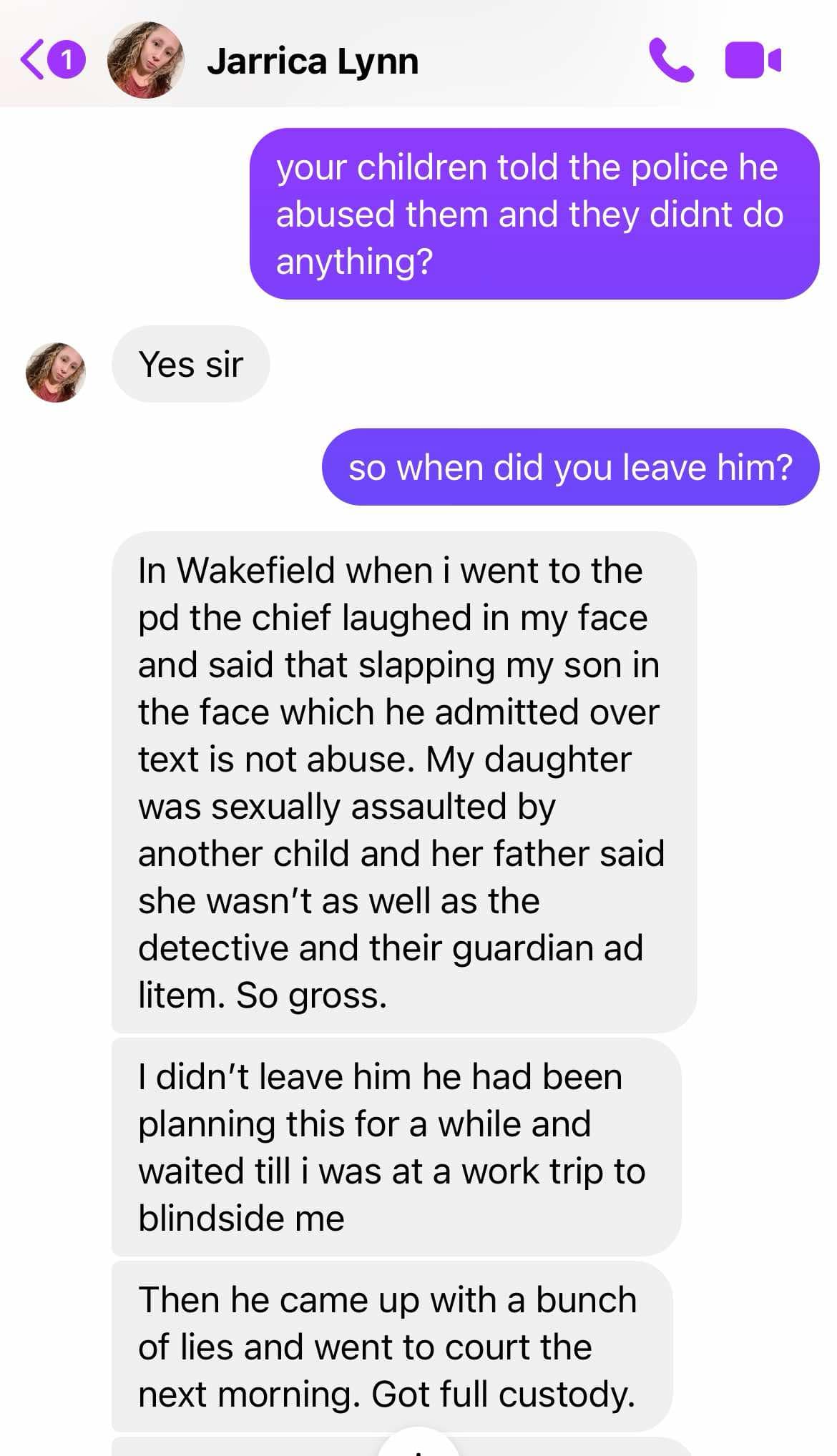Tap the word 'anything?' in purple bubble
837x1456 pixels.
(x=355, y=262)
